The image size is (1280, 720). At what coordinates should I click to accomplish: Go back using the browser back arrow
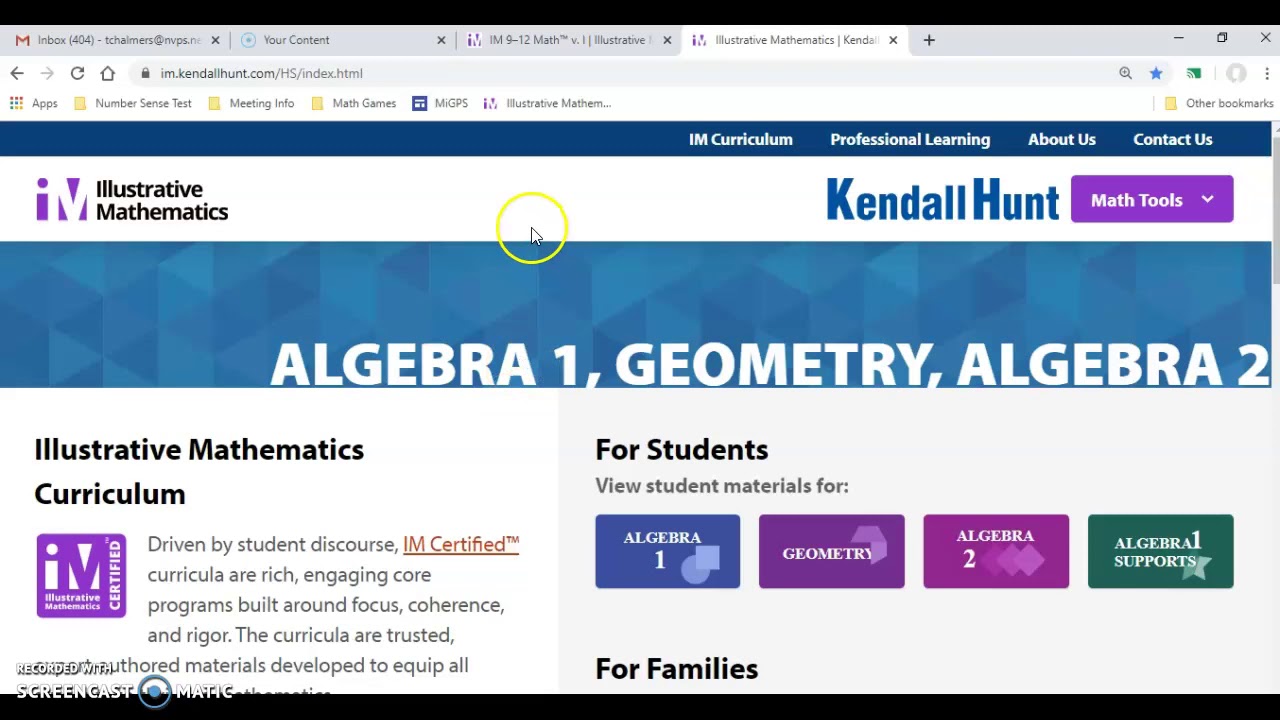pyautogui.click(x=17, y=73)
